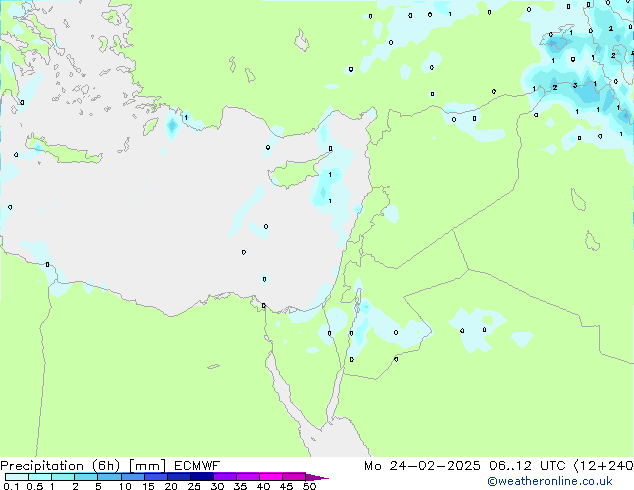
Task: Click the '35' legend scale value
Action: click(x=240, y=486)
